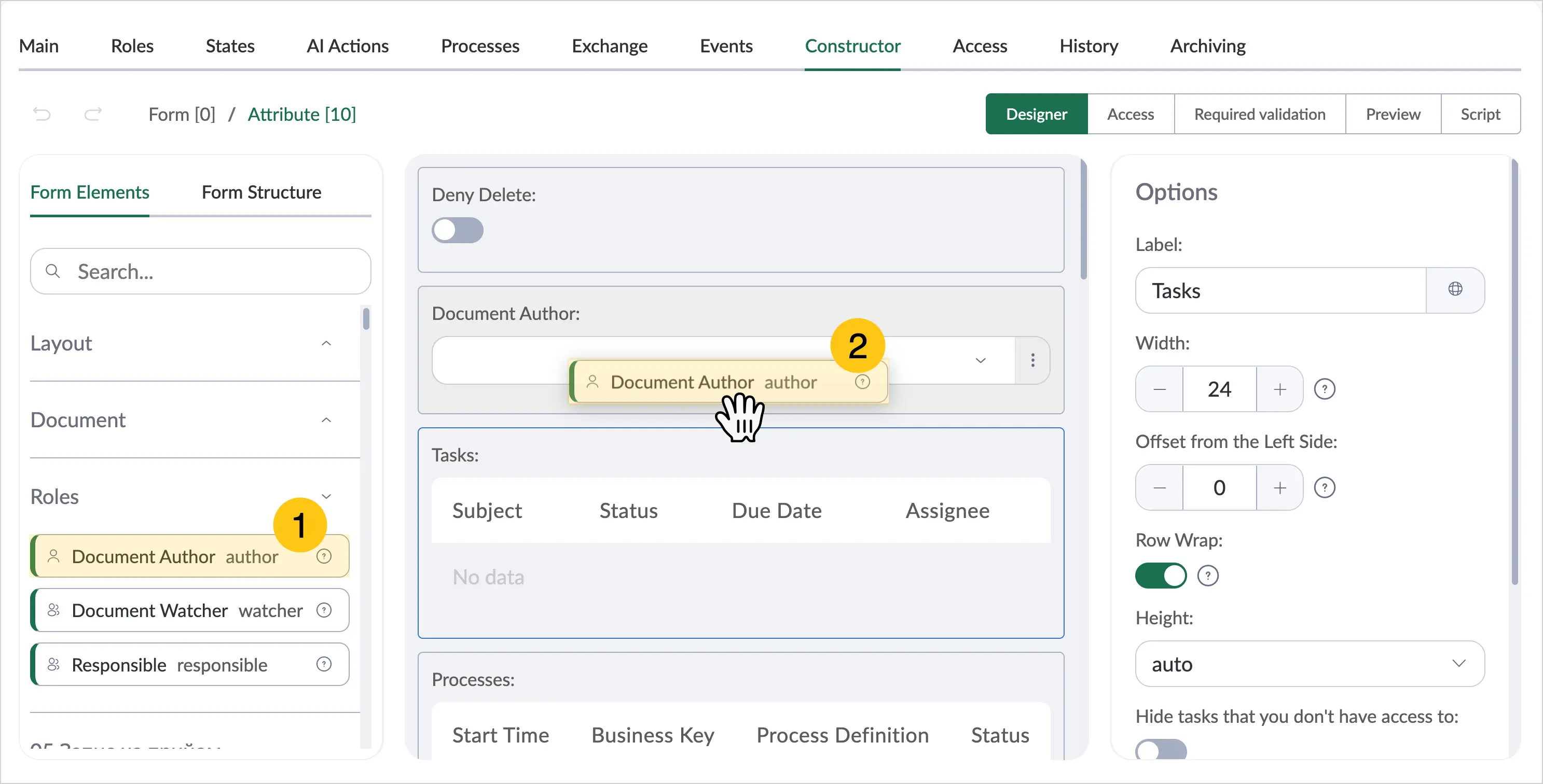This screenshot has height=784, width=1543.
Task: Click the Options panel scrollbar
Action: [1515, 371]
